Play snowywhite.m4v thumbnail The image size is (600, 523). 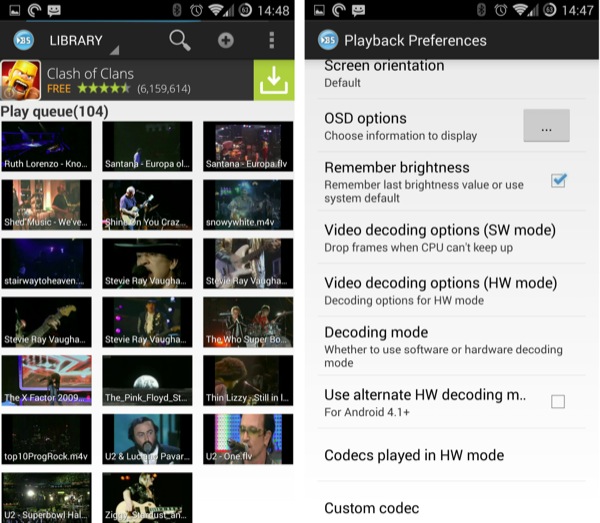(x=248, y=205)
